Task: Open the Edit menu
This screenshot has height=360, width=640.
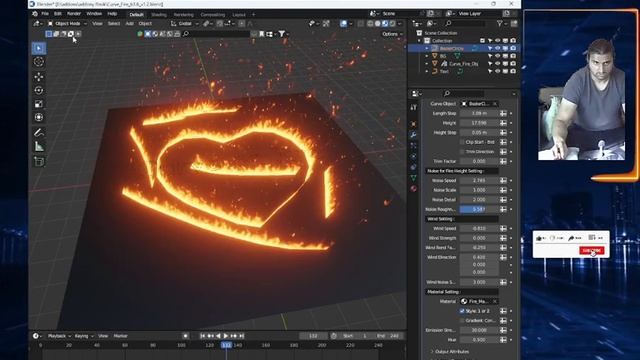Action: point(58,14)
